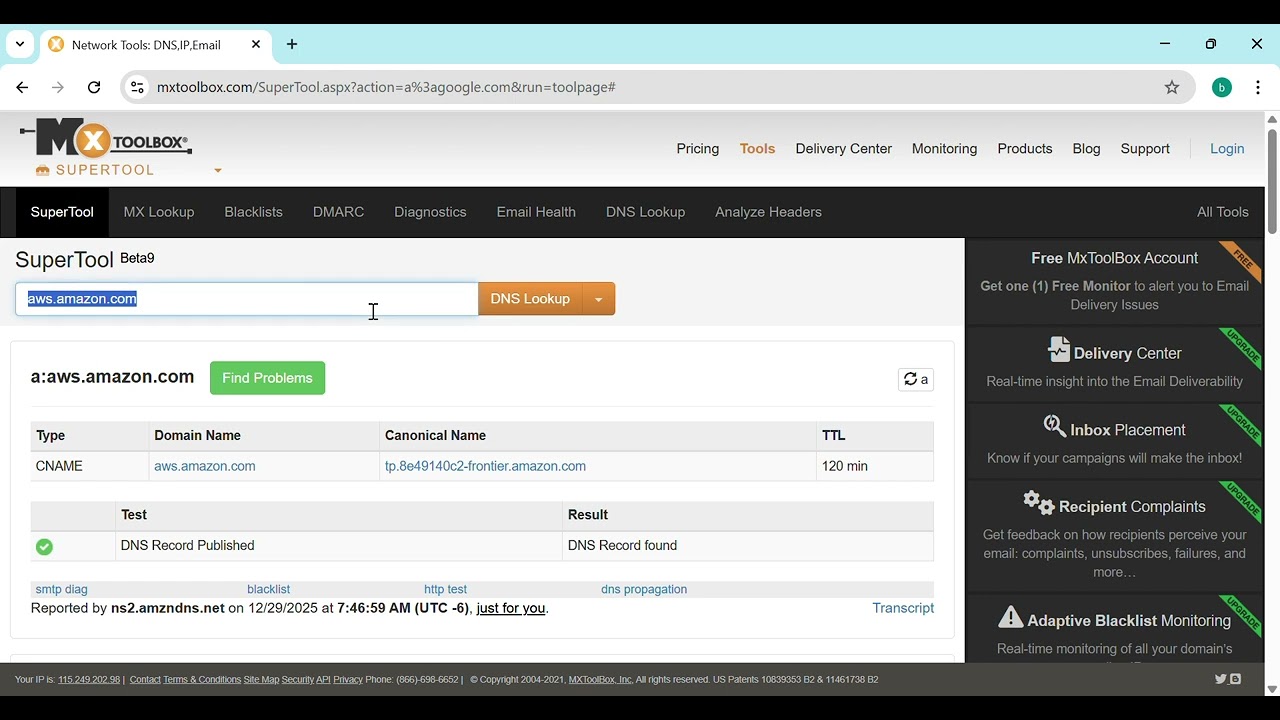Open the Chrome profile avatar
The height and width of the screenshot is (720, 1280).
coord(1222,88)
